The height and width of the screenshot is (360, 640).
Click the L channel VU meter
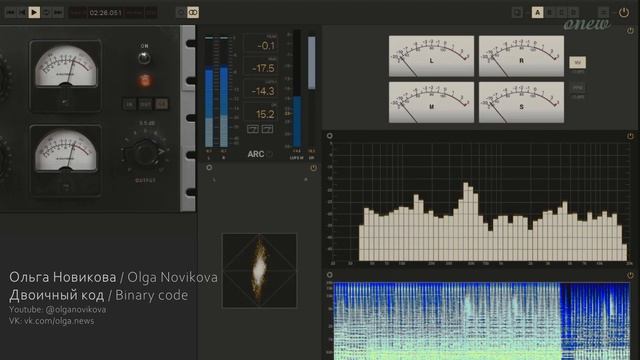coord(431,56)
